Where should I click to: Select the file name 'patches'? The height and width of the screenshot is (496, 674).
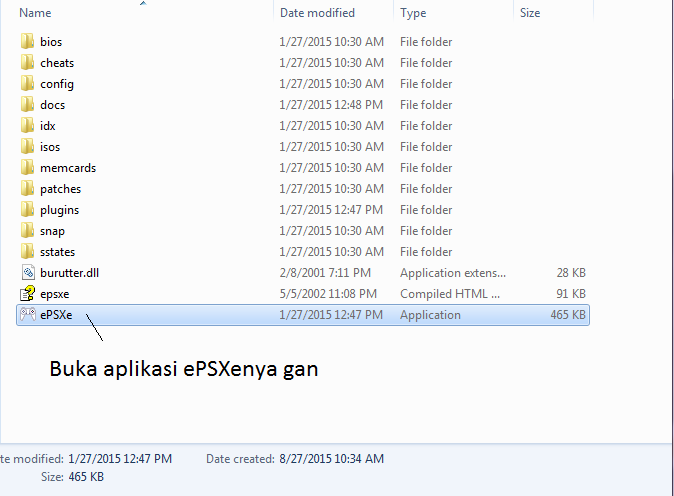pos(61,190)
